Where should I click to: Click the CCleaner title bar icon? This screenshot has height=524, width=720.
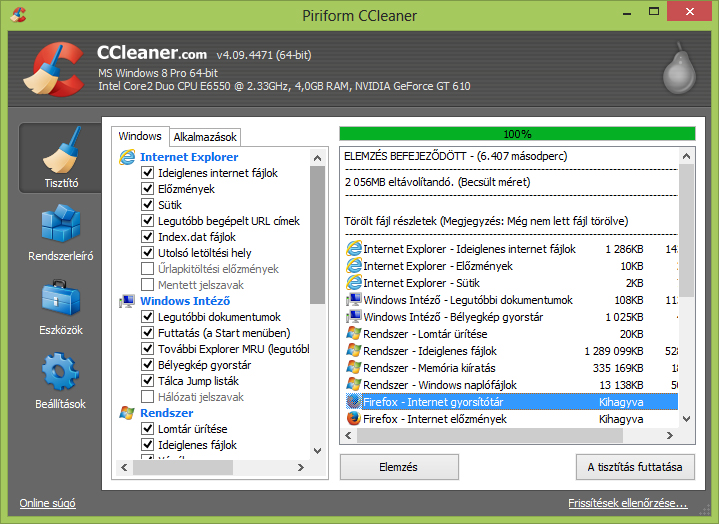(15, 16)
